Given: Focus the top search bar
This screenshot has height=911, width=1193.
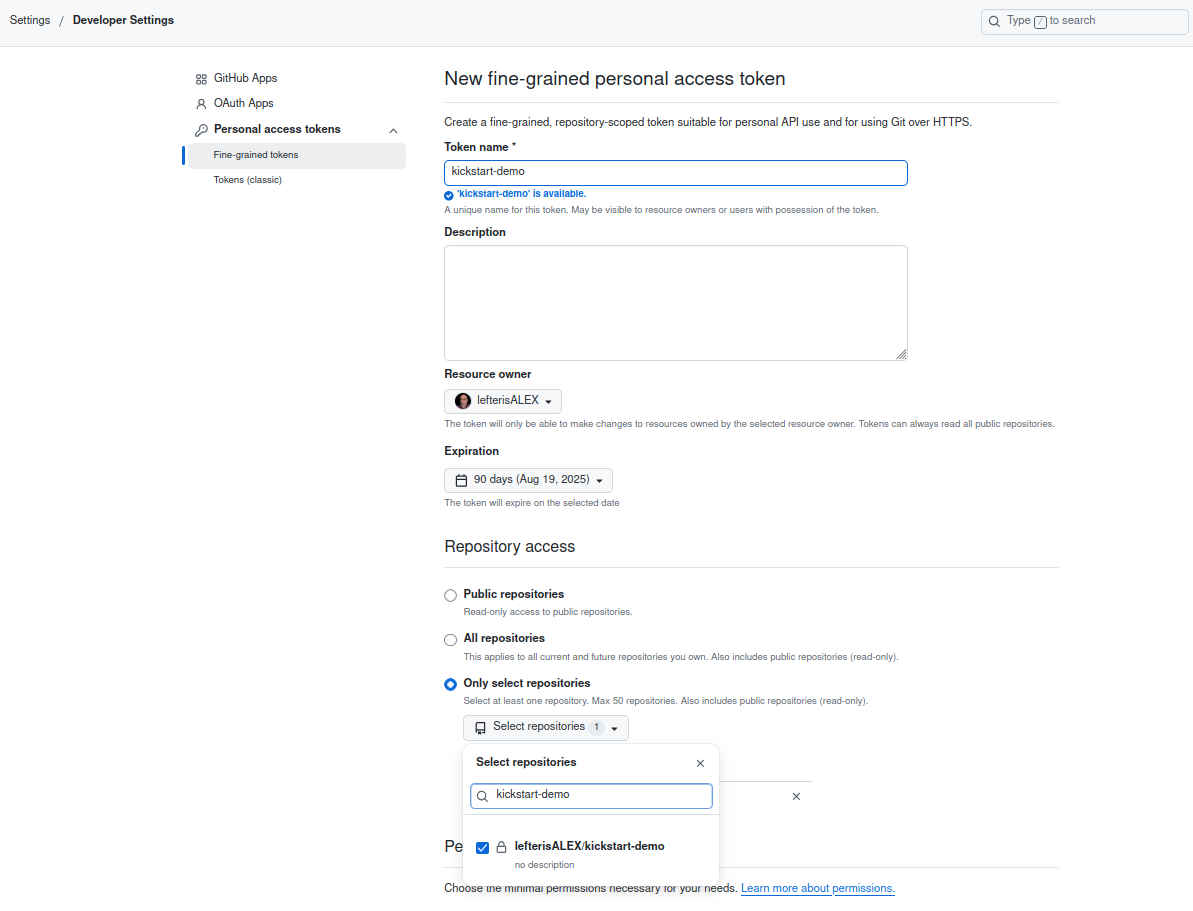Looking at the screenshot, I should [1084, 21].
